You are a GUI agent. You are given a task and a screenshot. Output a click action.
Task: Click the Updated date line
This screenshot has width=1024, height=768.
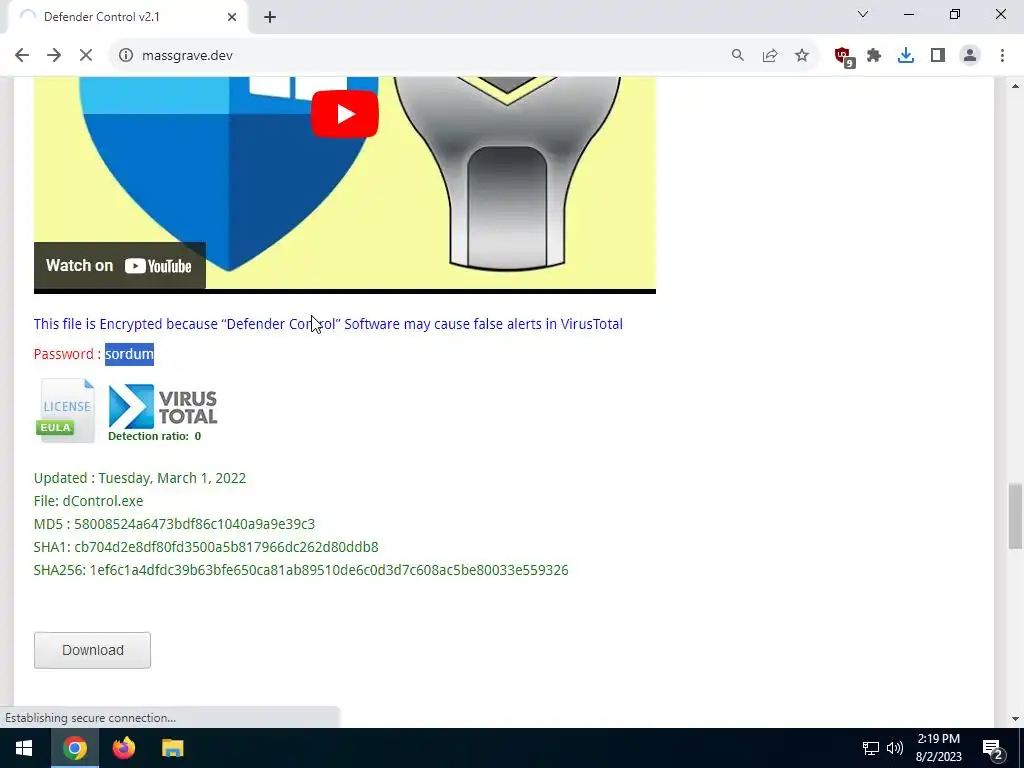coord(140,478)
